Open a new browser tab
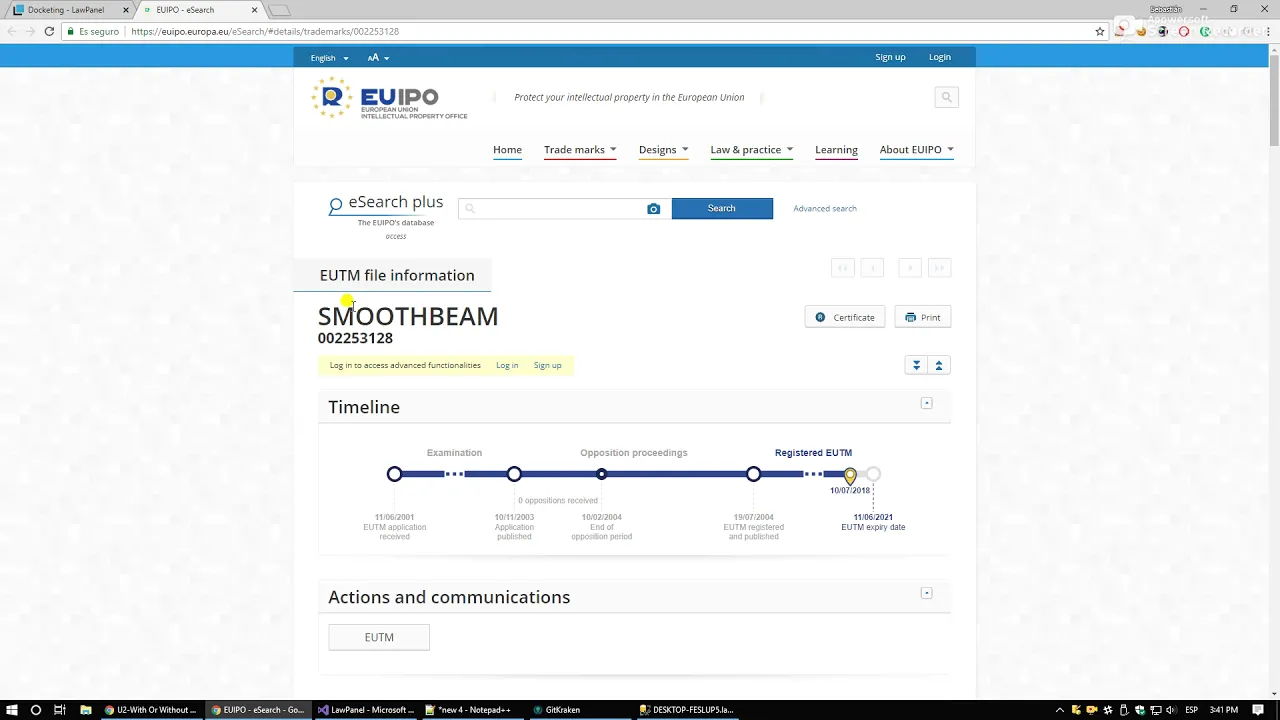1280x720 pixels. [281, 10]
